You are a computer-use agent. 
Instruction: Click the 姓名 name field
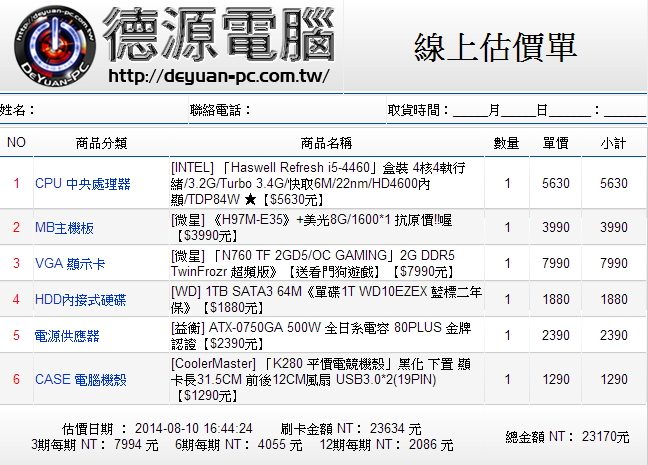94,110
